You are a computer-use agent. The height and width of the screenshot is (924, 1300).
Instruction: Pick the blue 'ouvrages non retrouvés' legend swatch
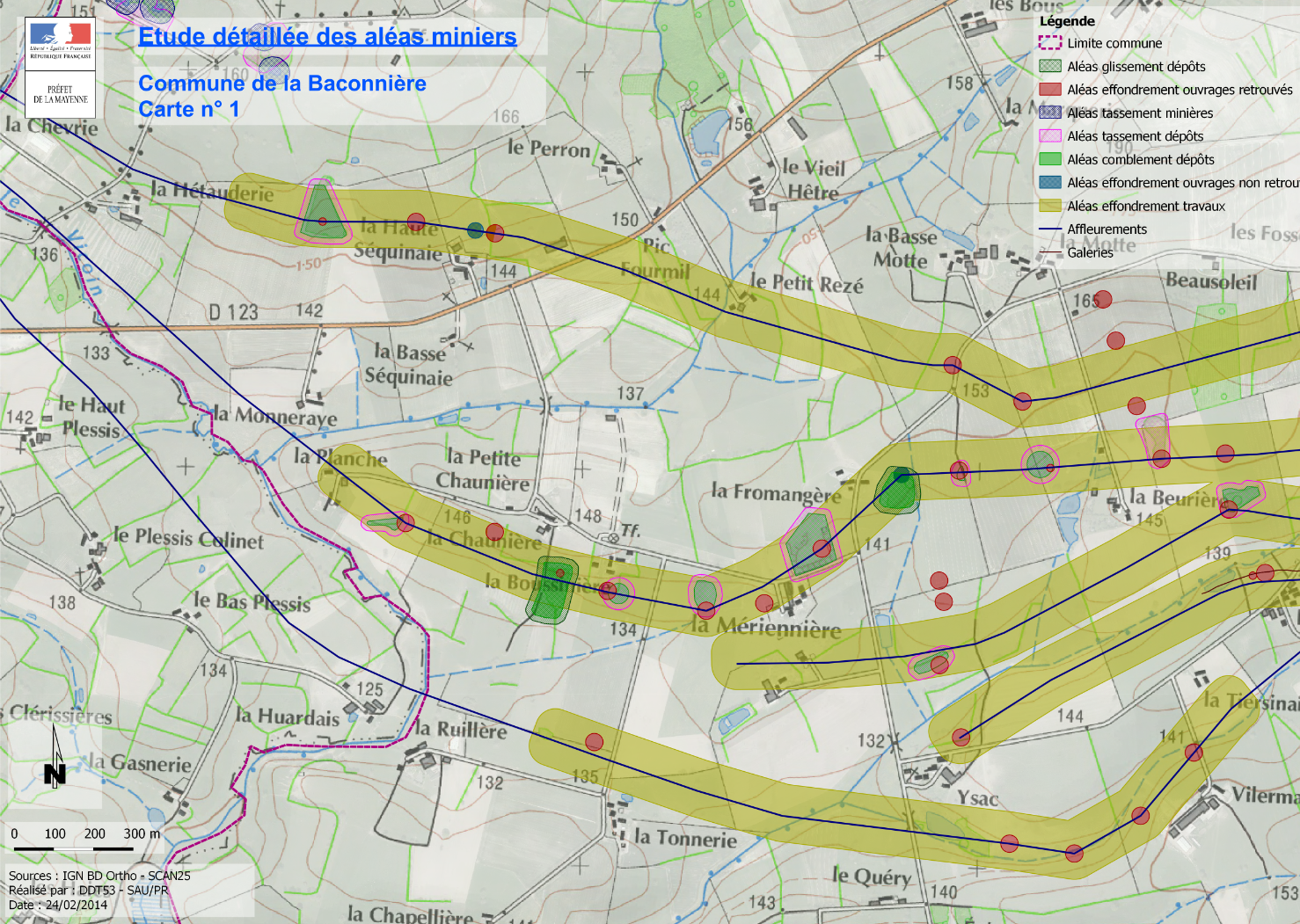click(1050, 183)
